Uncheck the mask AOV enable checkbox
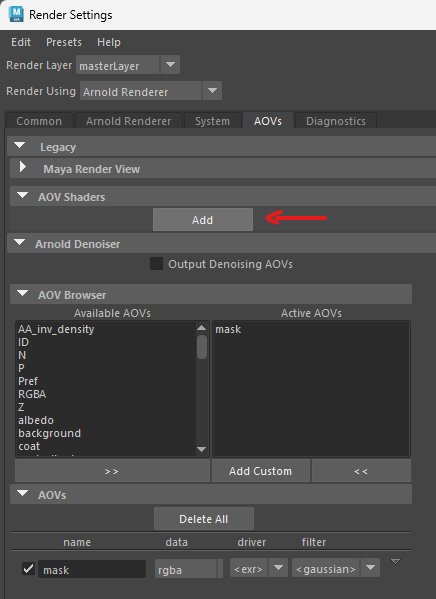The height and width of the screenshot is (599, 436). click(x=28, y=568)
